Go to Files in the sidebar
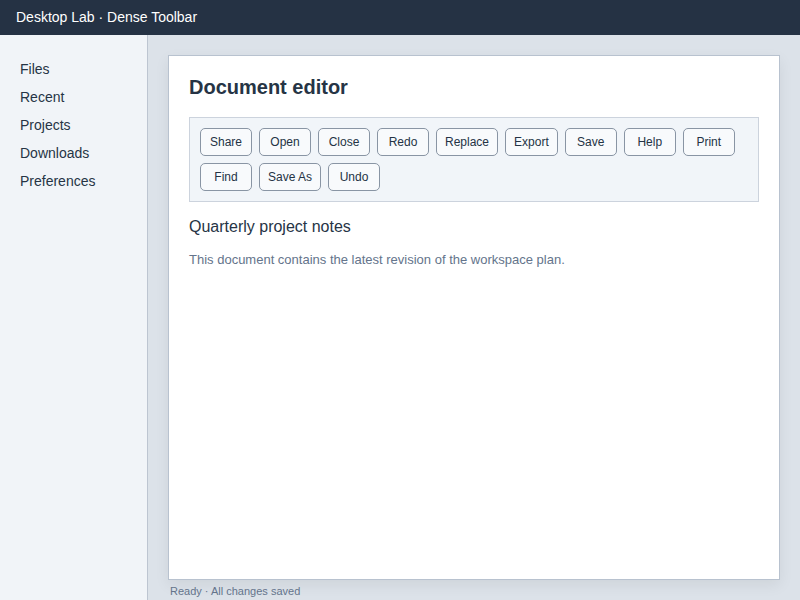This screenshot has width=800, height=600. (x=35, y=69)
